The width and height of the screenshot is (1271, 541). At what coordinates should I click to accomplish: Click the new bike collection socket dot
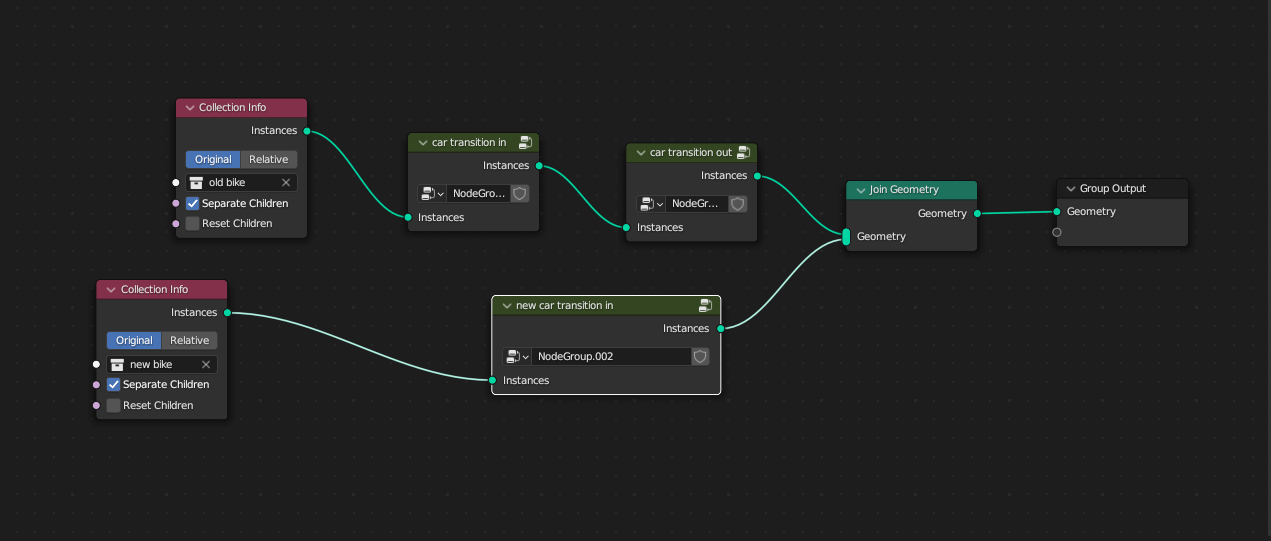tap(96, 364)
